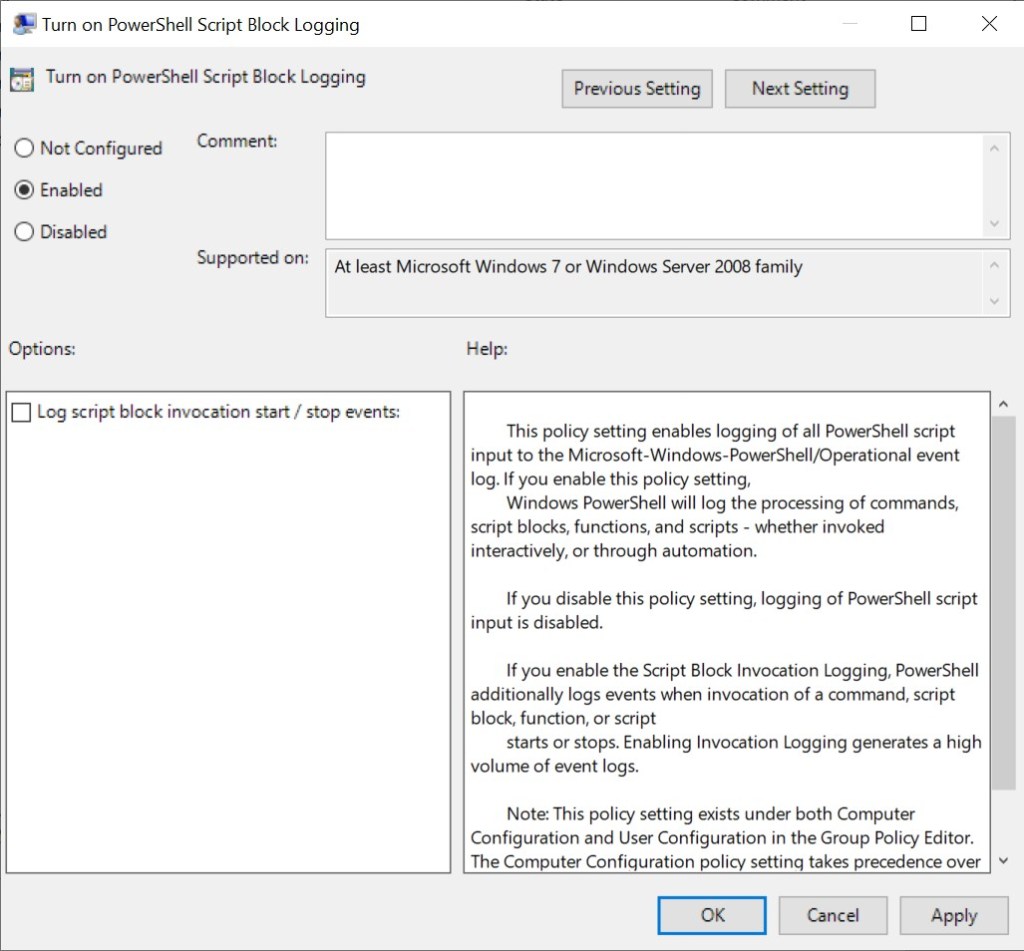Screen dimensions: 1024x951
Task: Click the Help pane scrollbar thumb
Action: 1004,600
